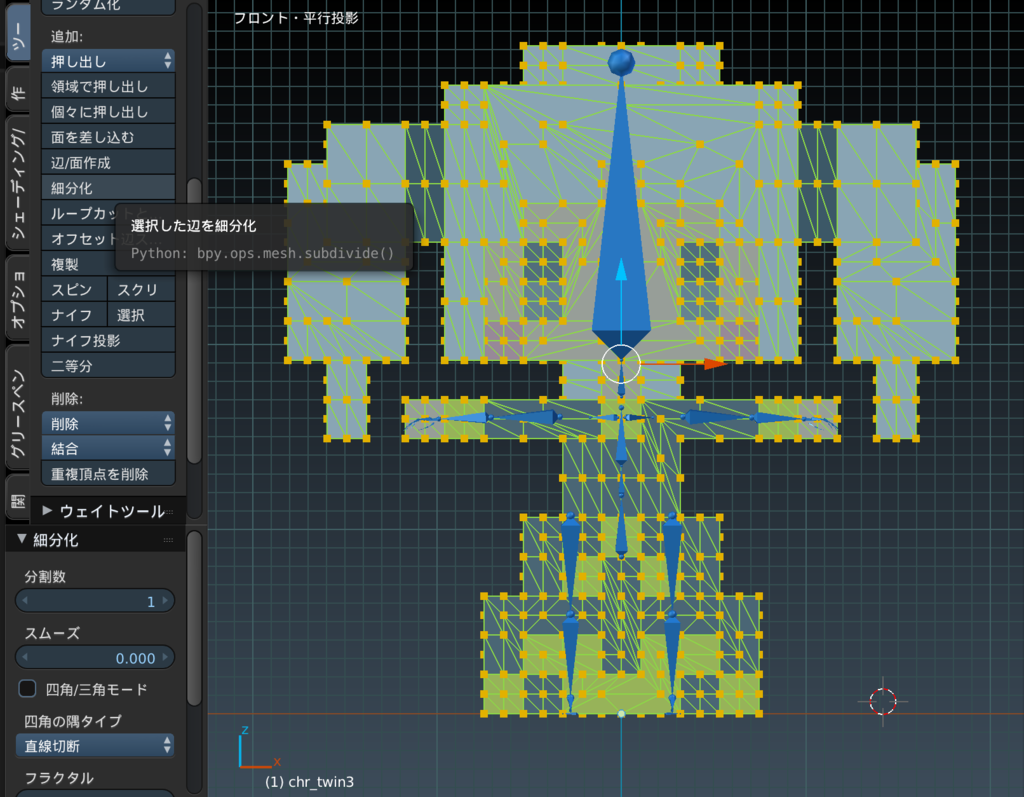Open the 結合 dropdown menu
The height and width of the screenshot is (797, 1024).
pyautogui.click(x=108, y=448)
